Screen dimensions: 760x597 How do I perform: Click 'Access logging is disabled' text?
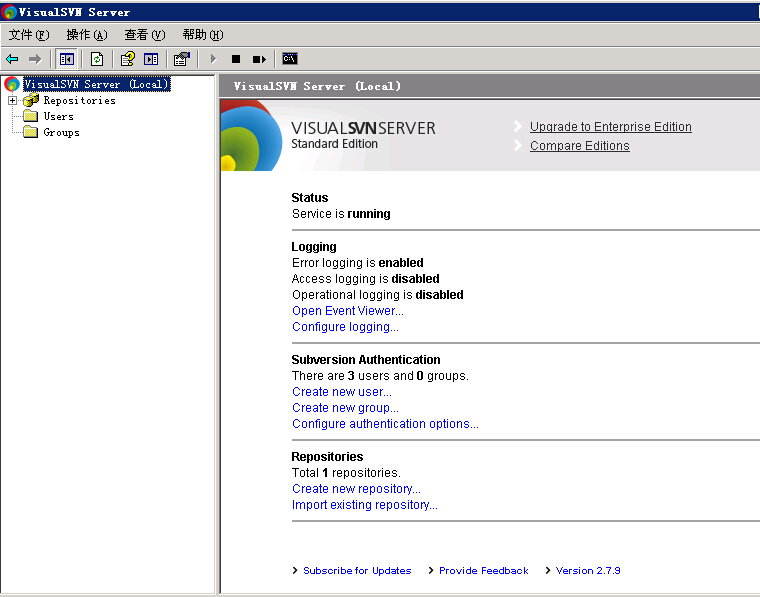[365, 279]
